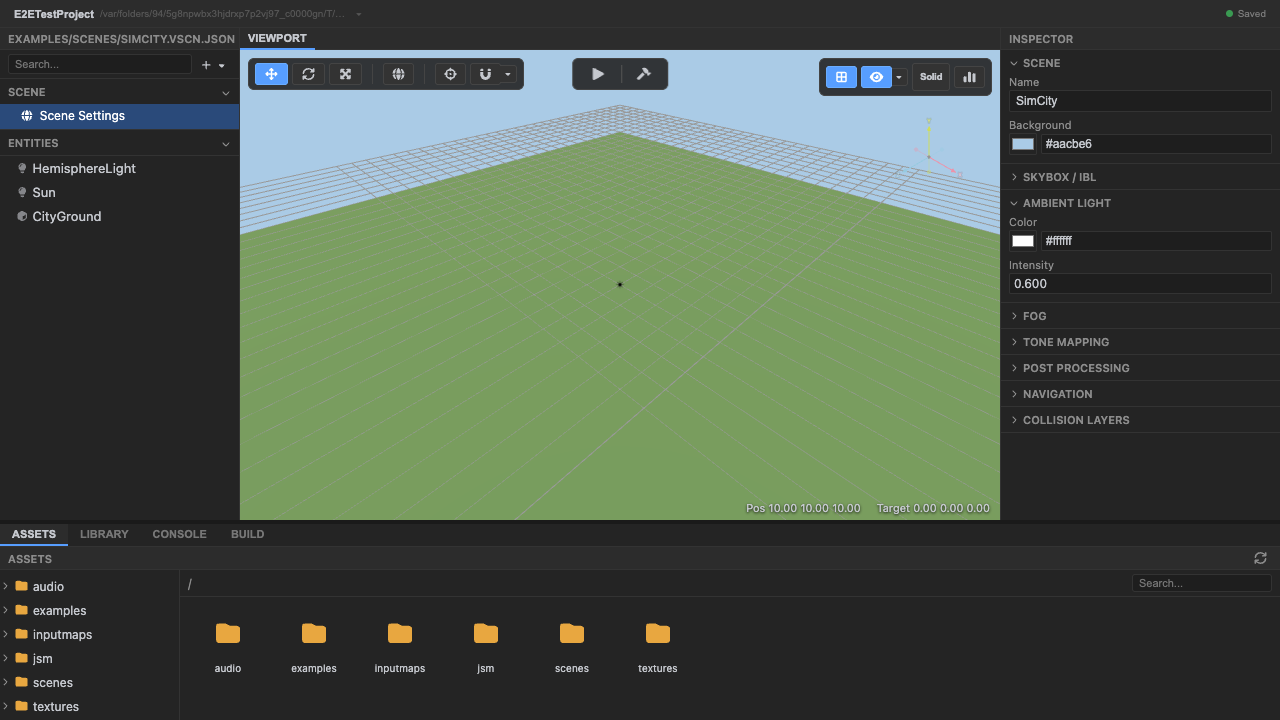The image size is (1280, 720).
Task: Open the Background color swatch
Action: (1023, 144)
